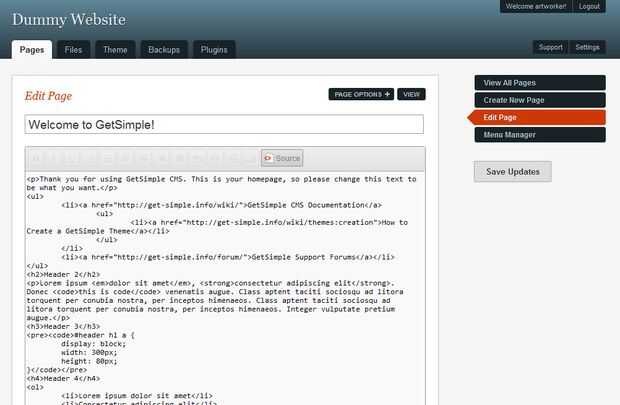Click 'GetSimple CMS Documentation' link source line
The width and height of the screenshot is (620, 405).
click(221, 205)
